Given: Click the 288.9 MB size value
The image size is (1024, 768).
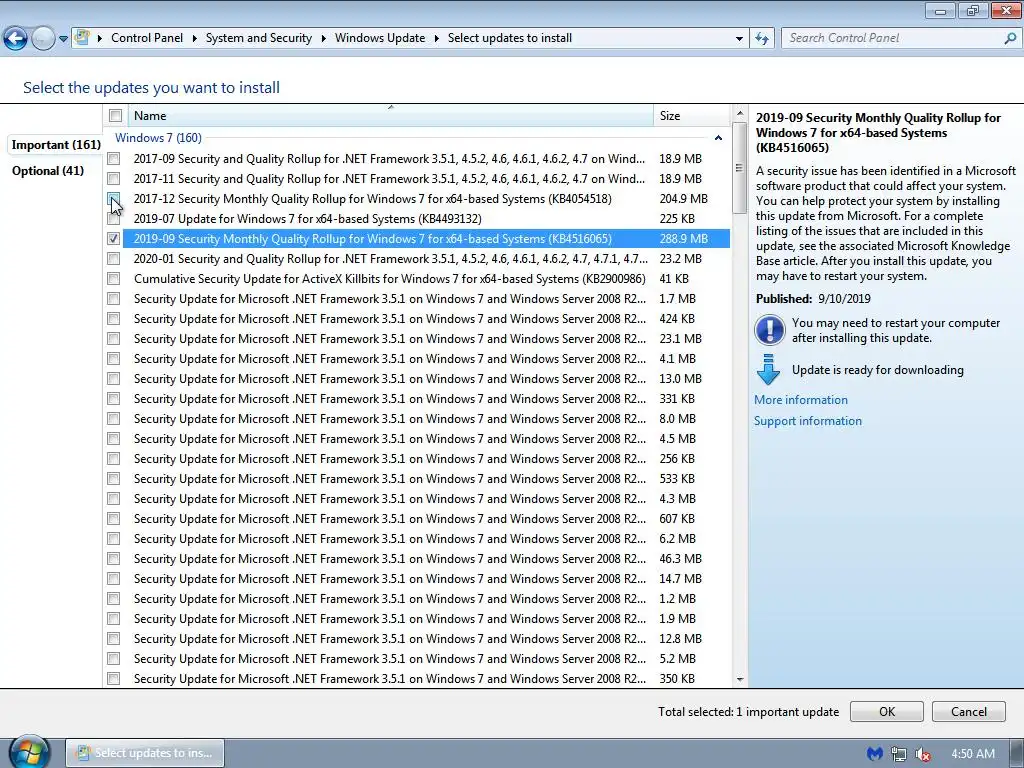Looking at the screenshot, I should (683, 239).
